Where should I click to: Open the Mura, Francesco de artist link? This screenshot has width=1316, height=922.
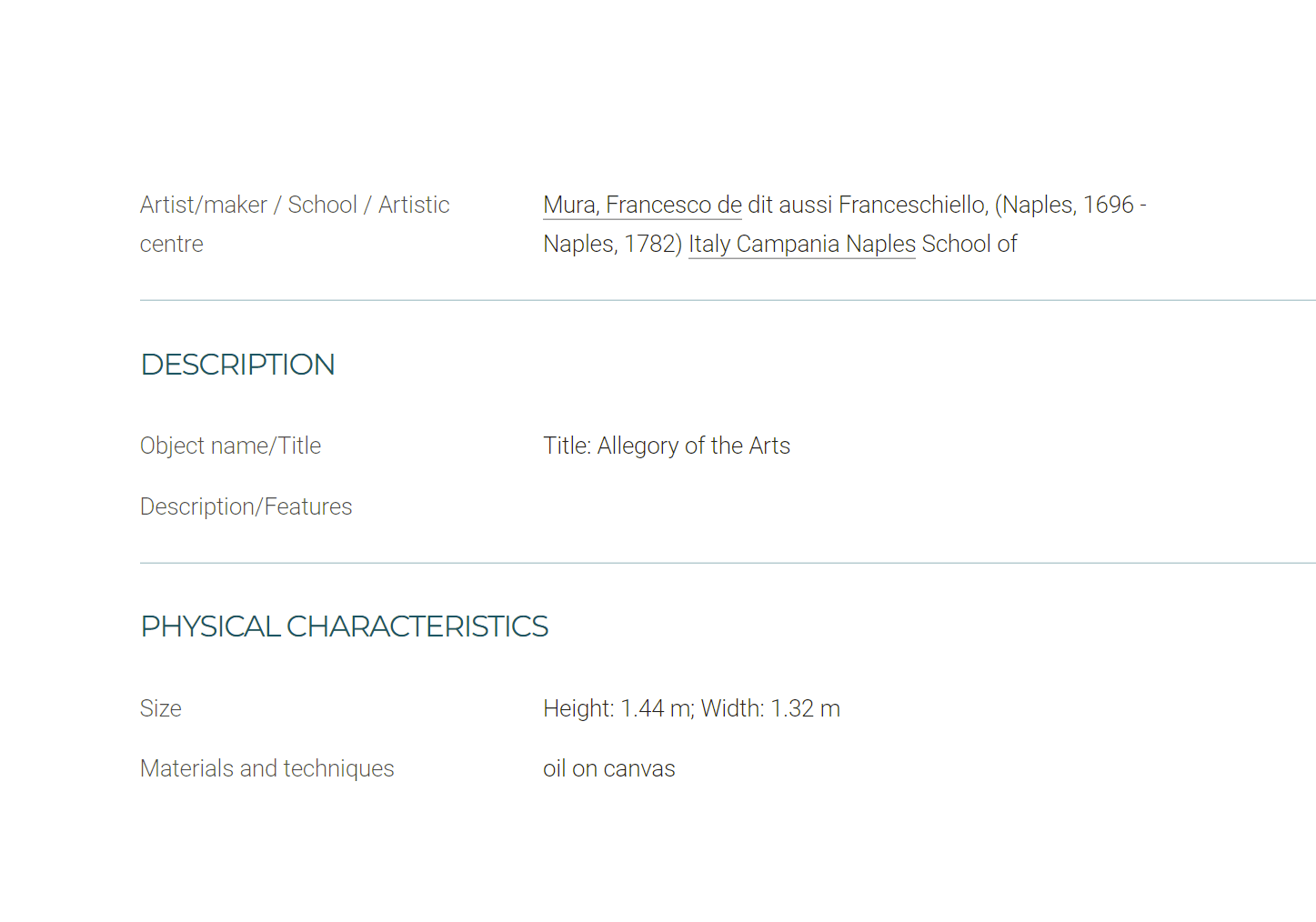point(642,205)
